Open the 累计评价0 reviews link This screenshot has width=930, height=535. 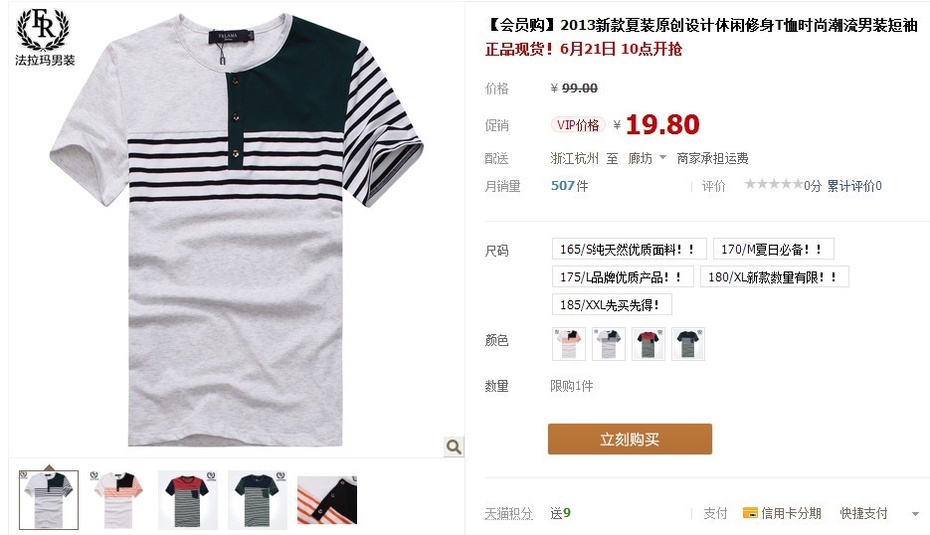pyautogui.click(x=854, y=186)
